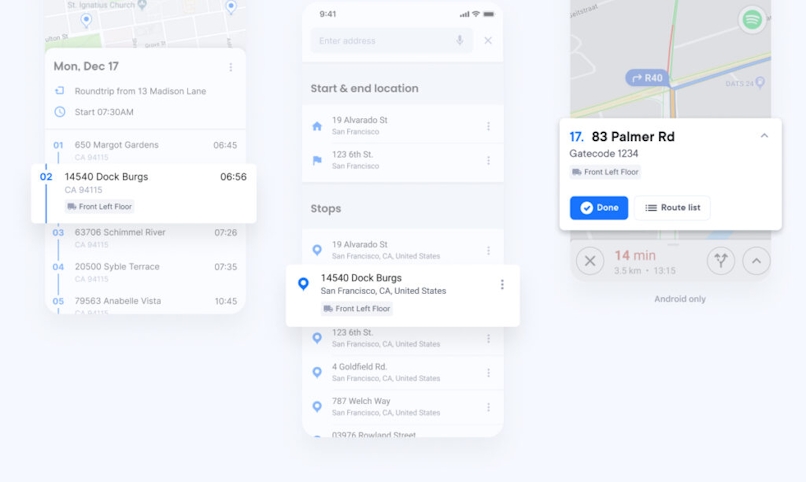This screenshot has height=482, width=806.
Task: Collapse the 83 Palmer Rd card chevron
Action: [764, 136]
